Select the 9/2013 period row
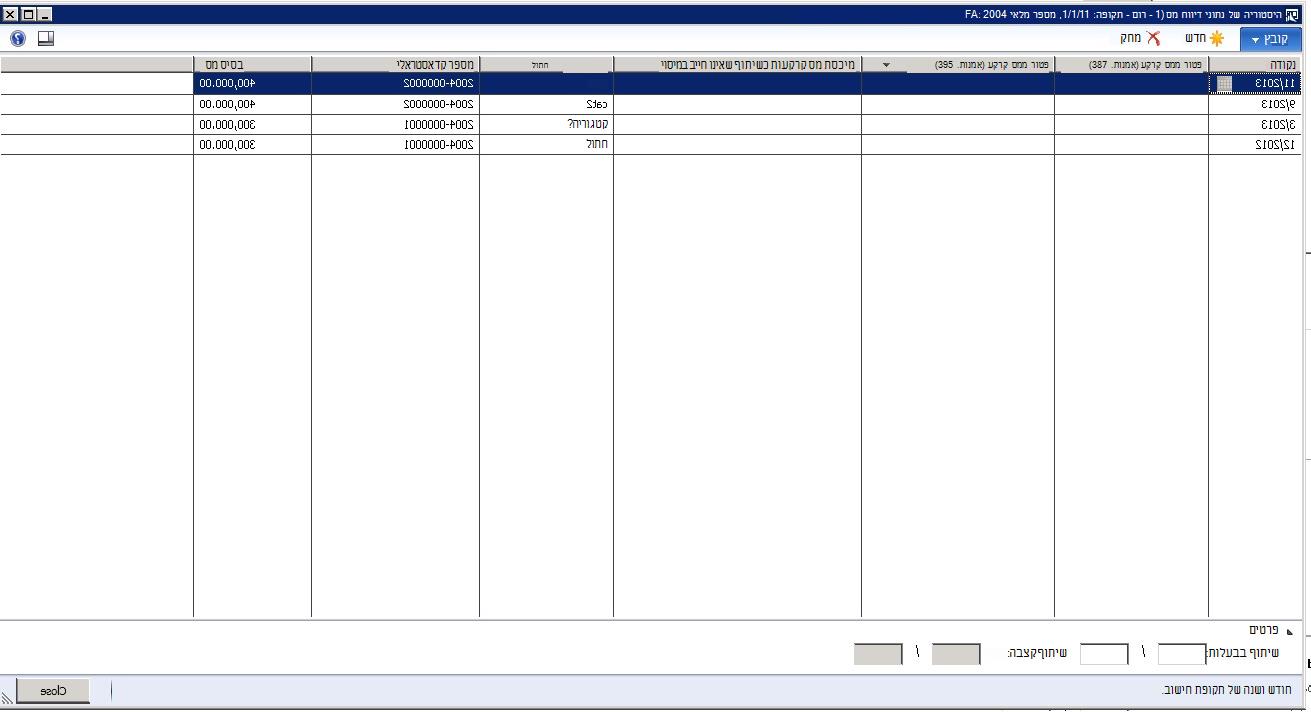 (x=650, y=104)
